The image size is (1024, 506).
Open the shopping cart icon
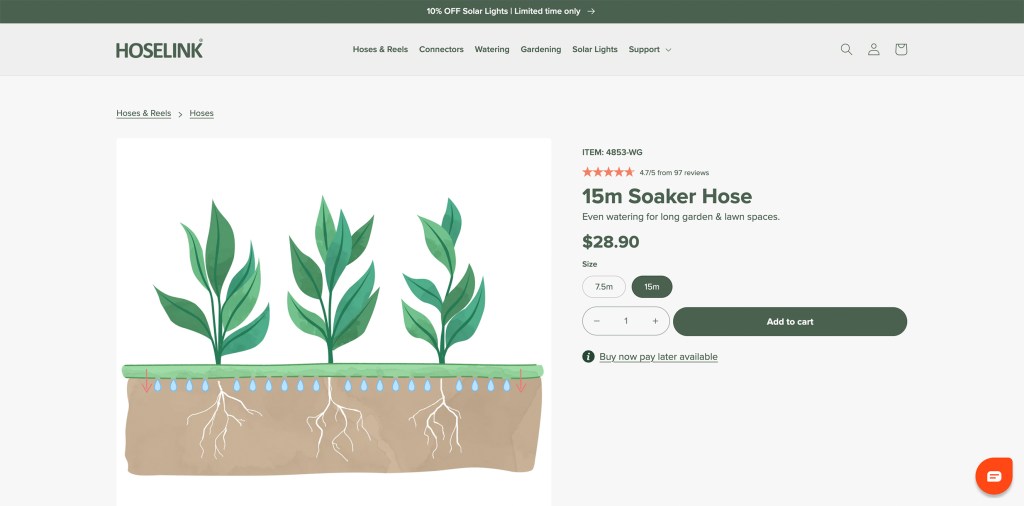pos(901,49)
